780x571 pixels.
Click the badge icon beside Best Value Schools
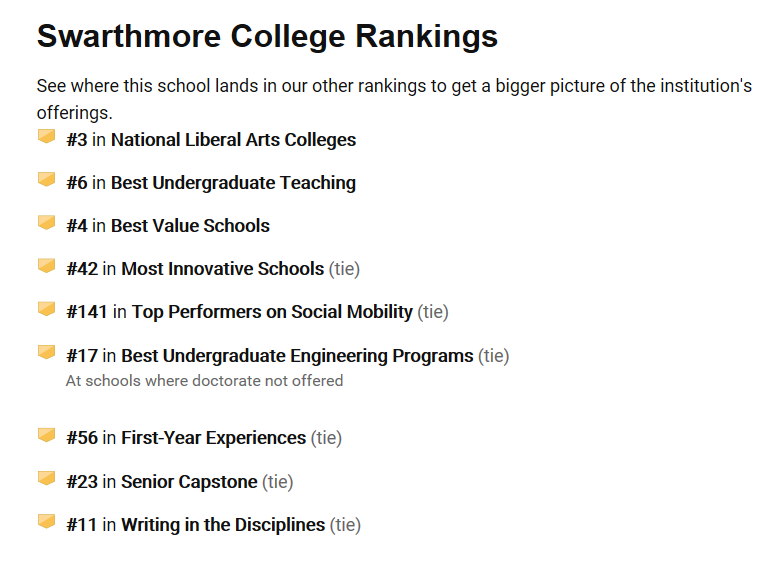point(46,223)
